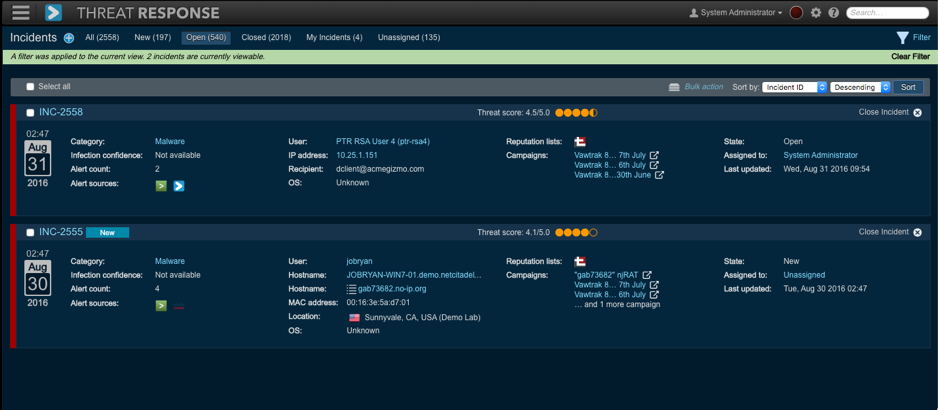Tick the checkbox for INC-2555
The image size is (938, 410).
[30, 233]
